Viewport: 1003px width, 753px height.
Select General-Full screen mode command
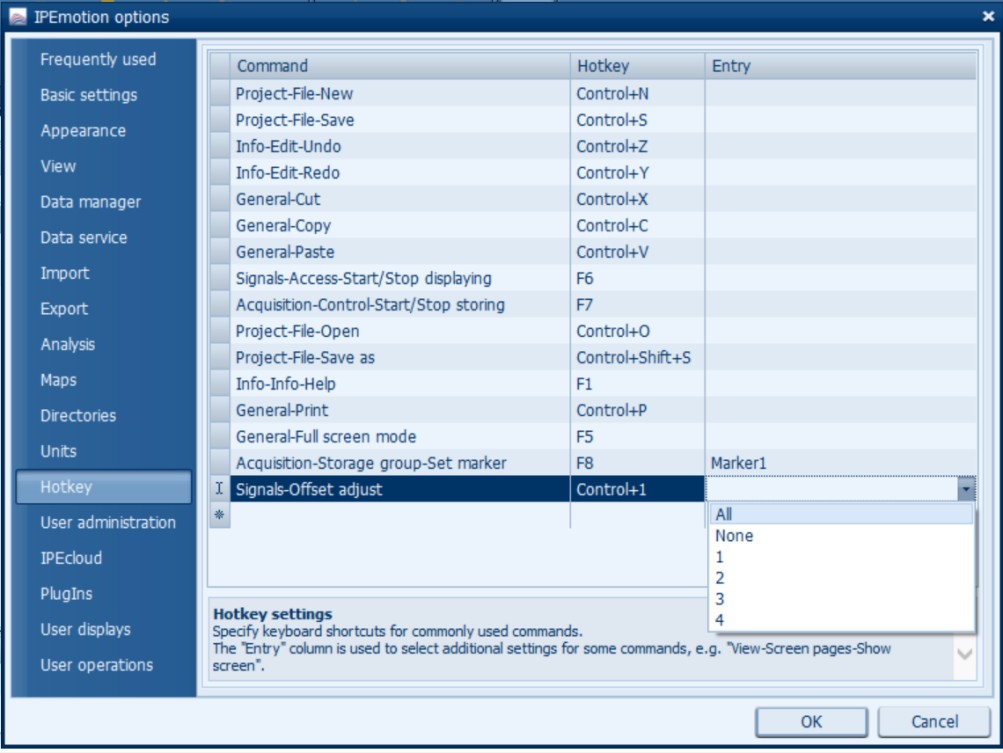pos(400,436)
